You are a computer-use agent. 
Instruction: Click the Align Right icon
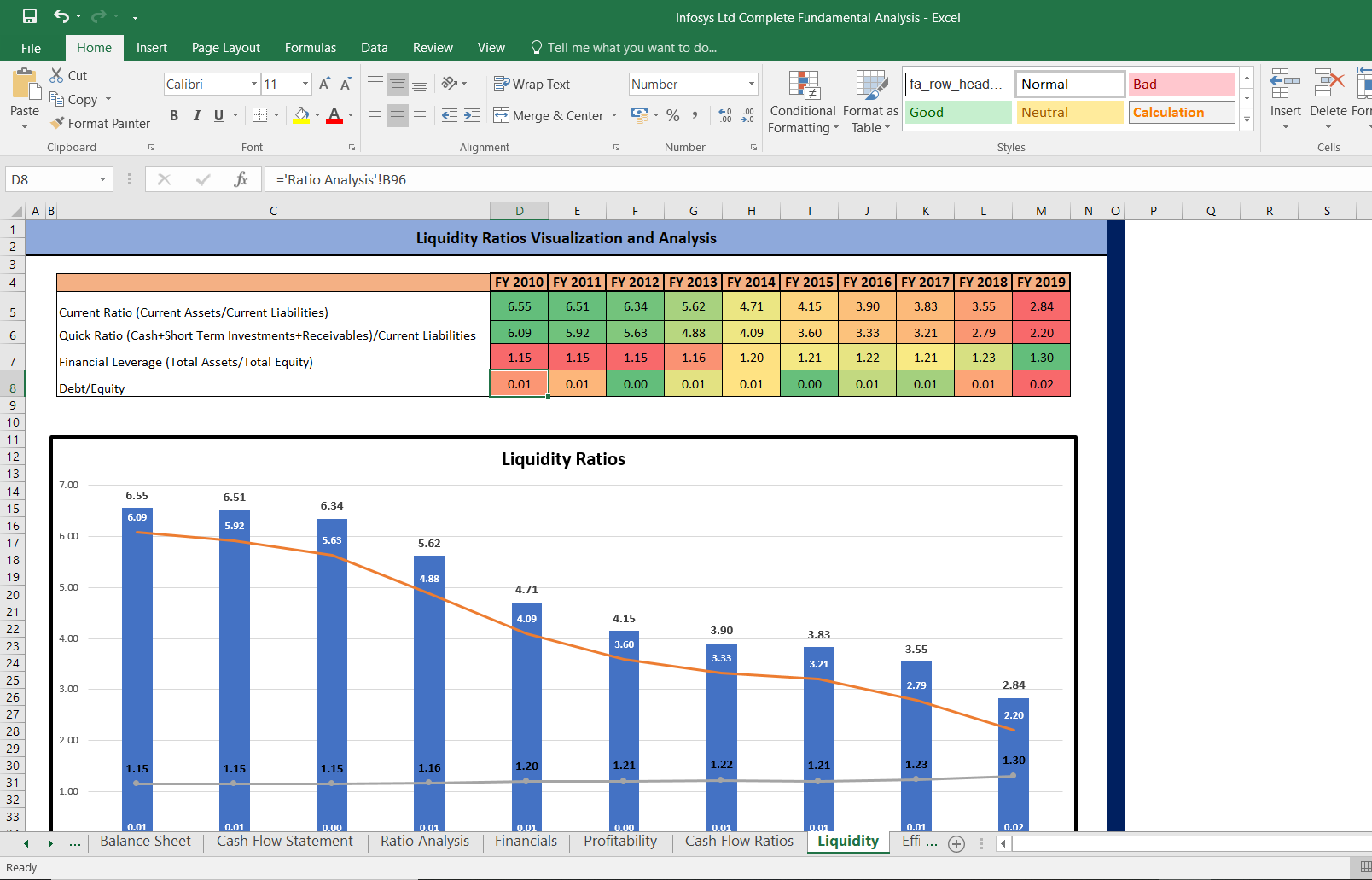[420, 115]
